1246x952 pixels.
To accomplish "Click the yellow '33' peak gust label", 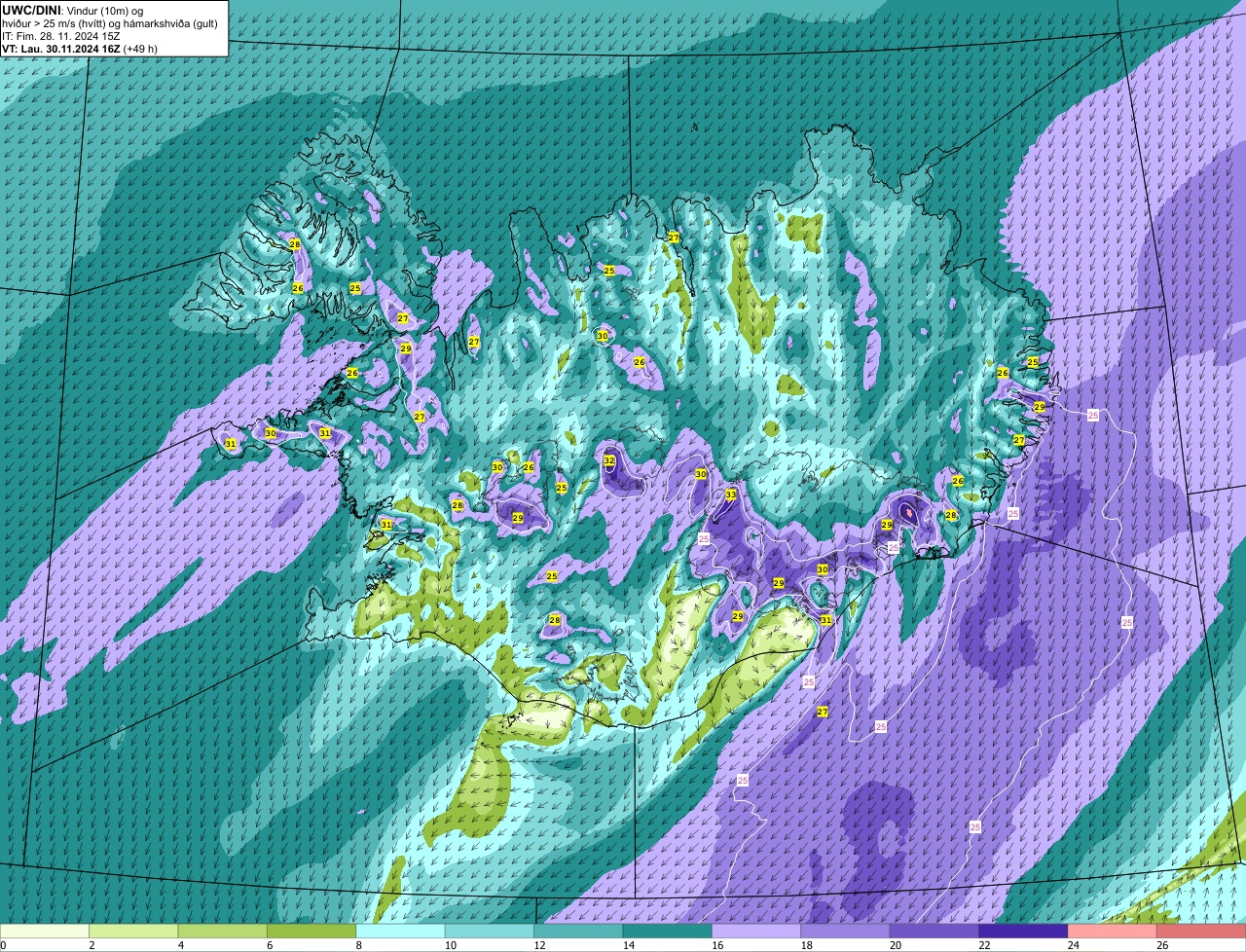I will 731,494.
